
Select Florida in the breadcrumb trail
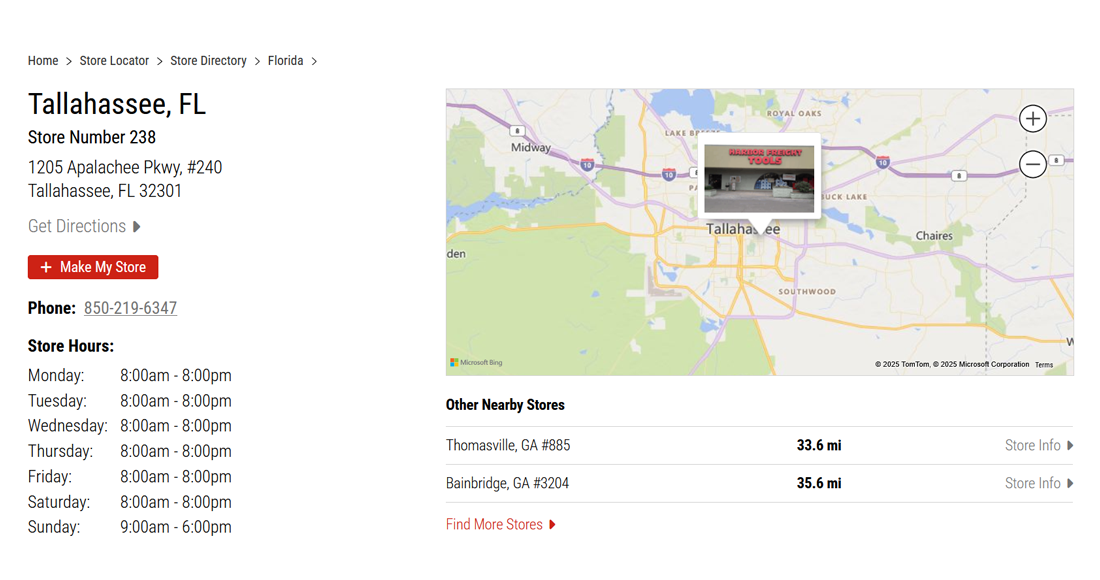[x=285, y=60]
